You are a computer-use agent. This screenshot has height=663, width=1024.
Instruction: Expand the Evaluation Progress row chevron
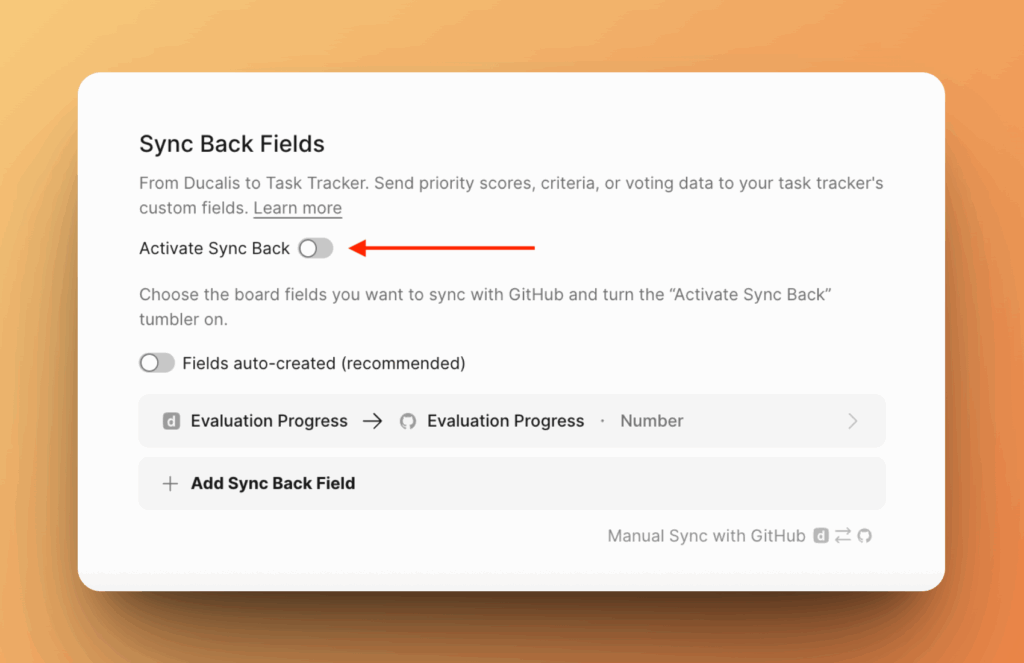click(x=853, y=421)
